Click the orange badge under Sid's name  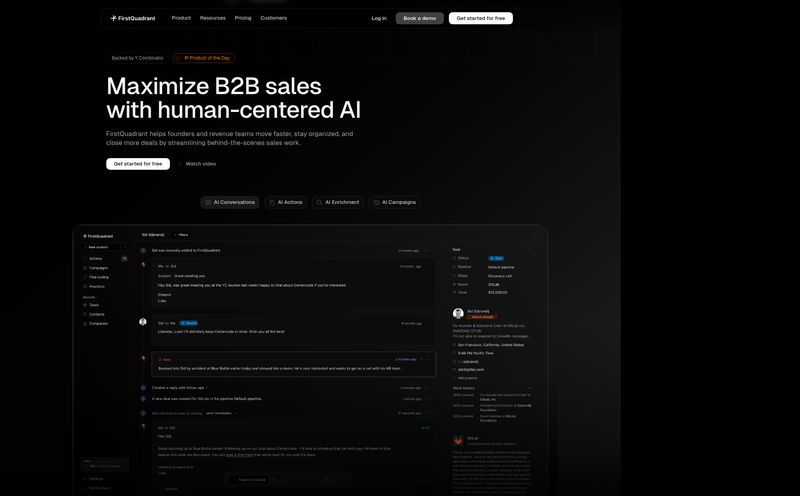pos(481,317)
